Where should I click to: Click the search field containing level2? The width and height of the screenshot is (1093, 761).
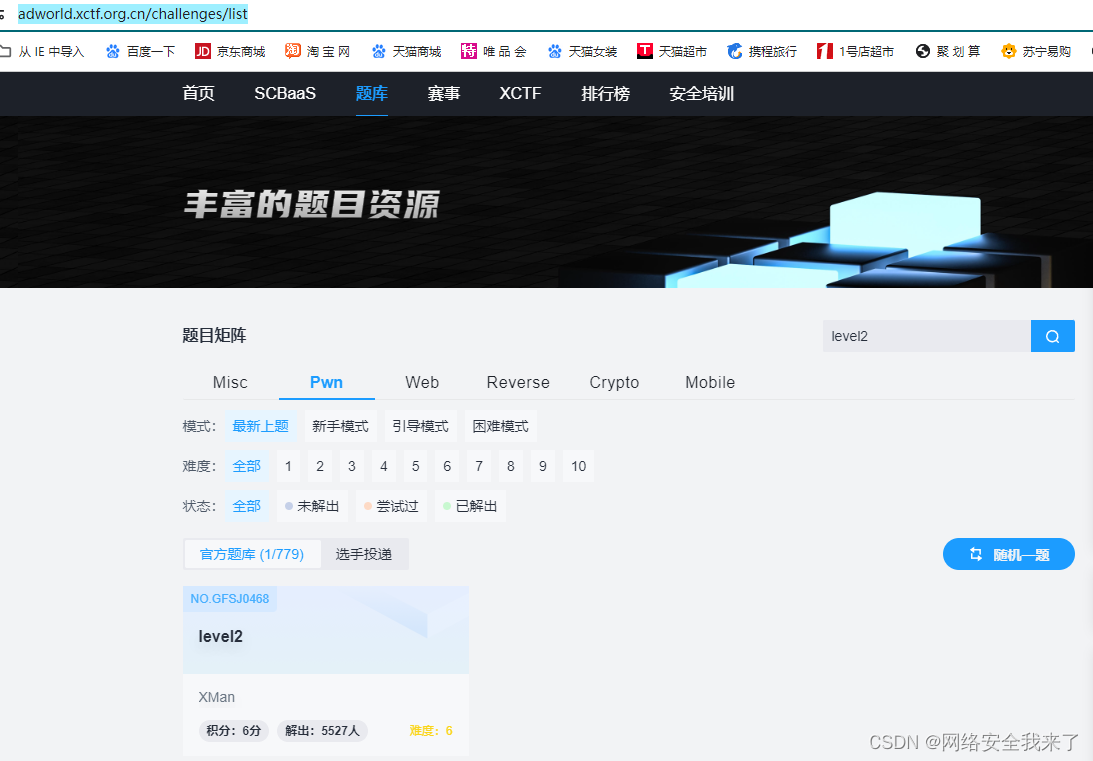[926, 336]
